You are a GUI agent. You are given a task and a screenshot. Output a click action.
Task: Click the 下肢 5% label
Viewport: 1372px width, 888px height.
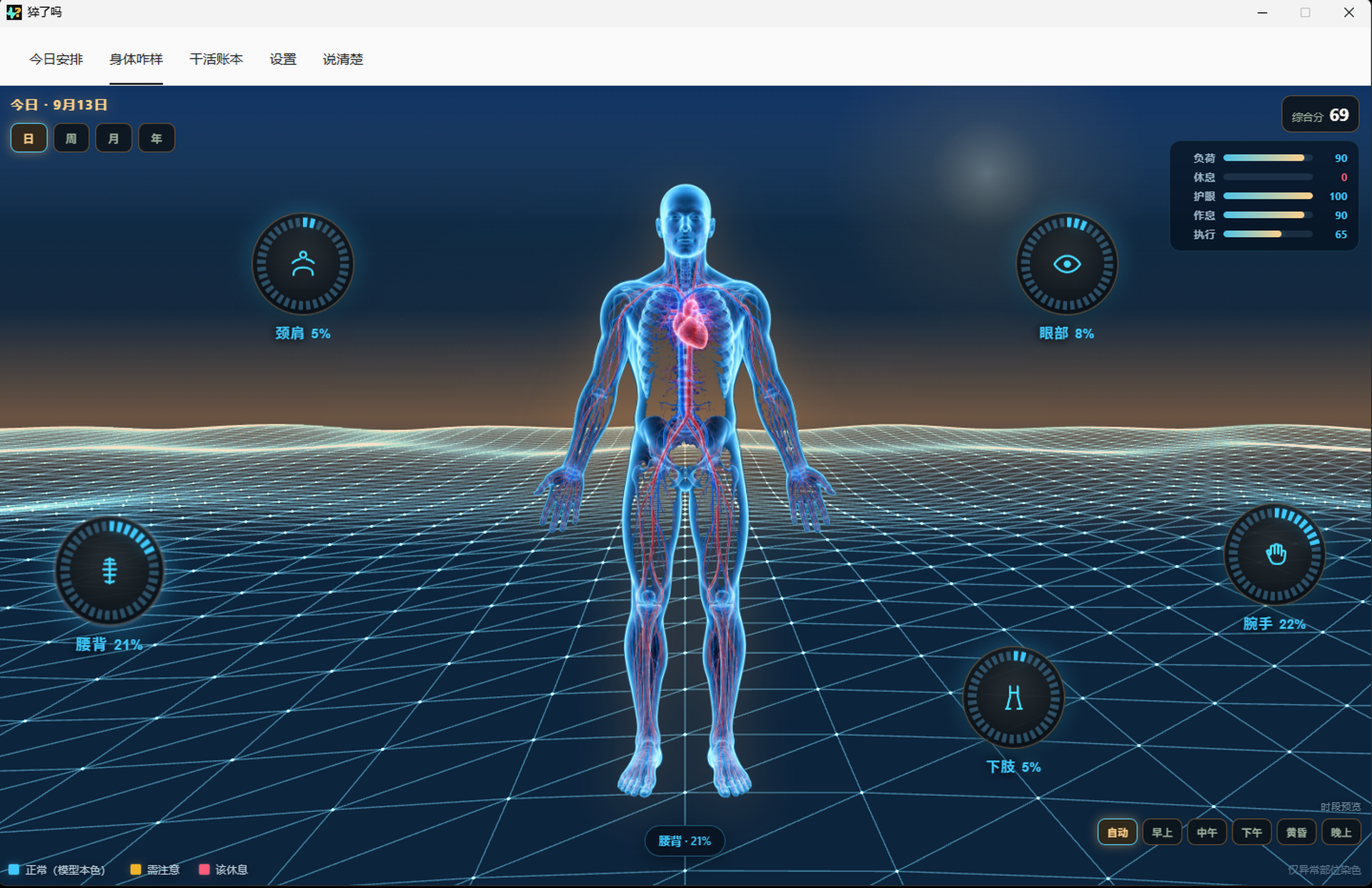(1013, 767)
